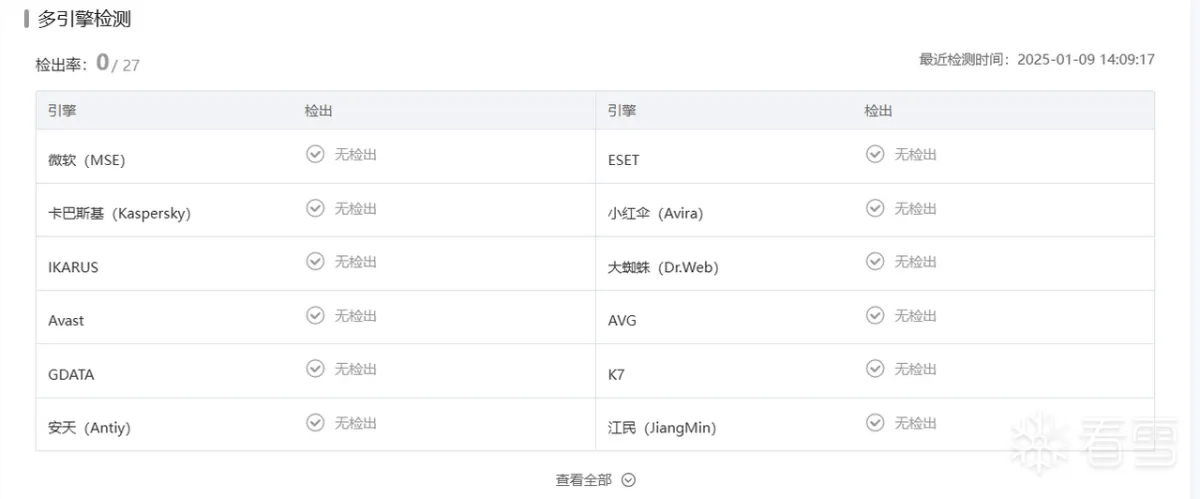Click the check icon beside ESET result

pos(875,154)
